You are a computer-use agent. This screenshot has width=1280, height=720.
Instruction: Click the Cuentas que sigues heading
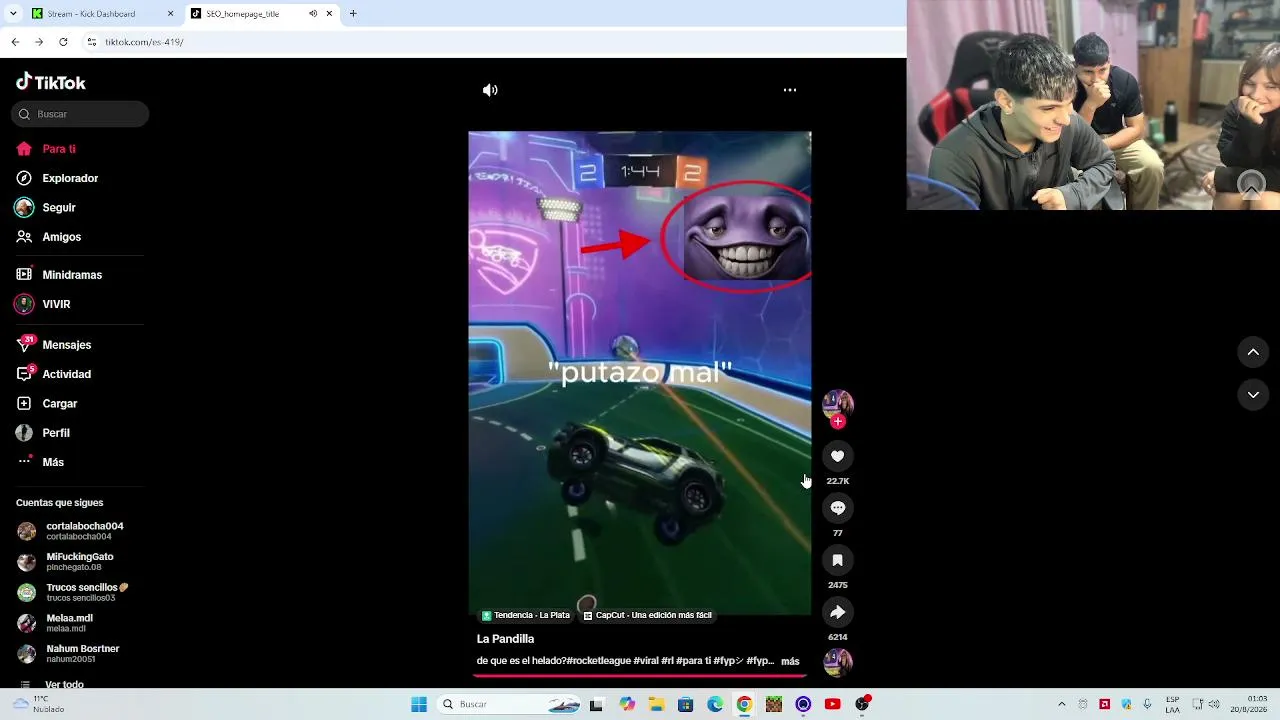click(x=59, y=503)
